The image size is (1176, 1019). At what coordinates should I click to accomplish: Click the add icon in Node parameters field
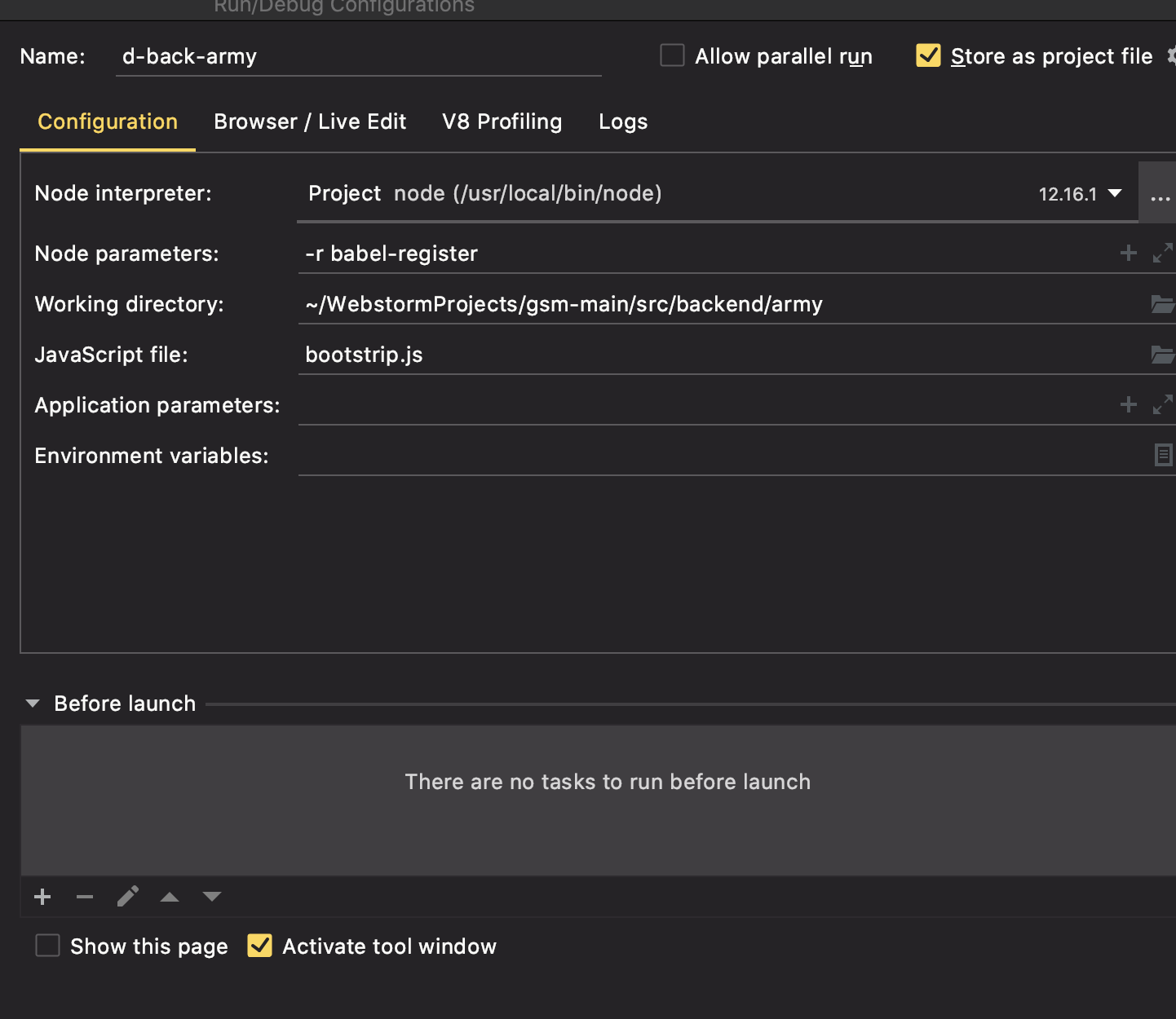click(x=1128, y=254)
